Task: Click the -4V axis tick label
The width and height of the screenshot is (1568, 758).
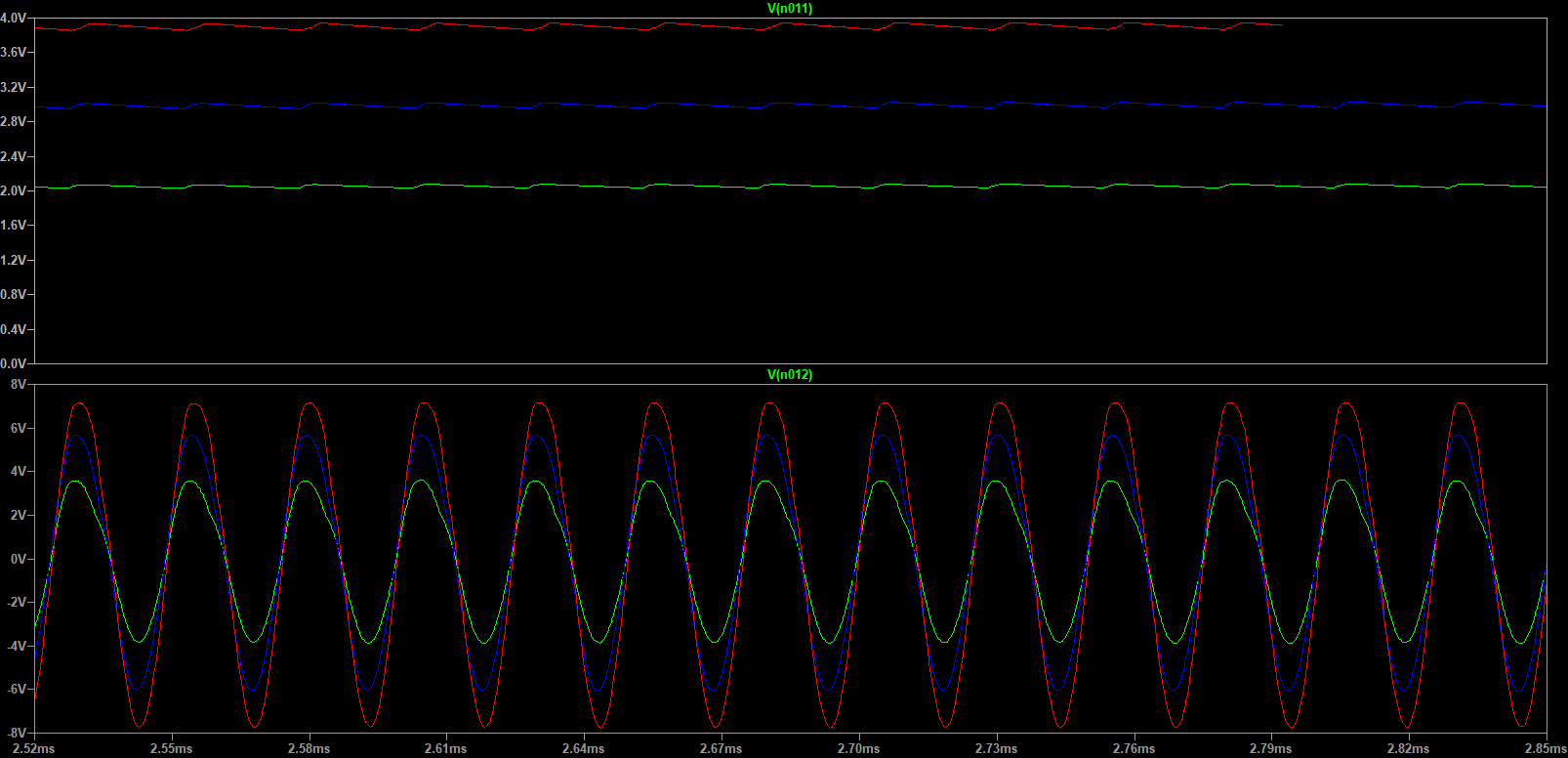Action: (17, 647)
